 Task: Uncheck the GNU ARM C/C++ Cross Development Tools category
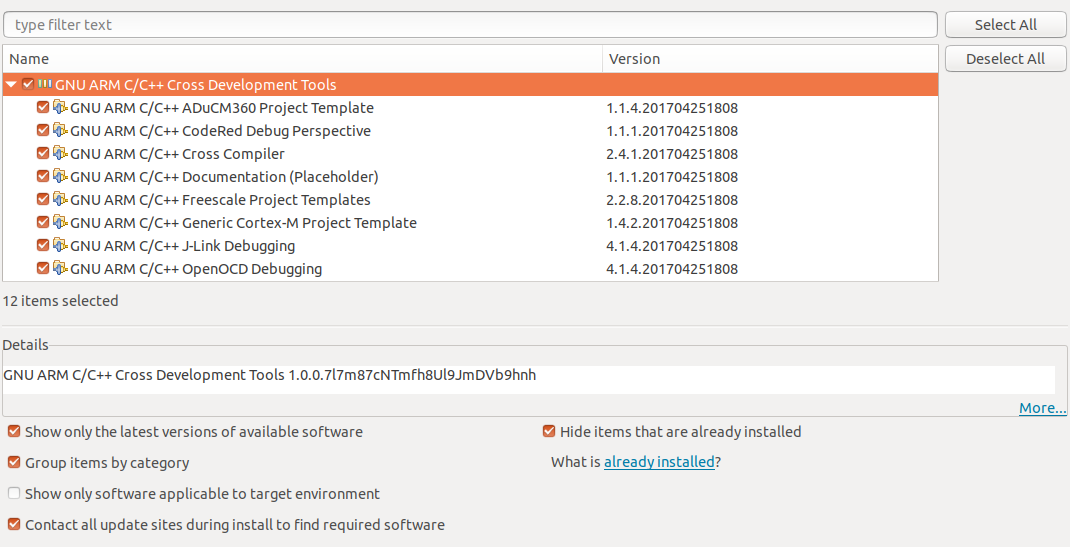point(28,84)
